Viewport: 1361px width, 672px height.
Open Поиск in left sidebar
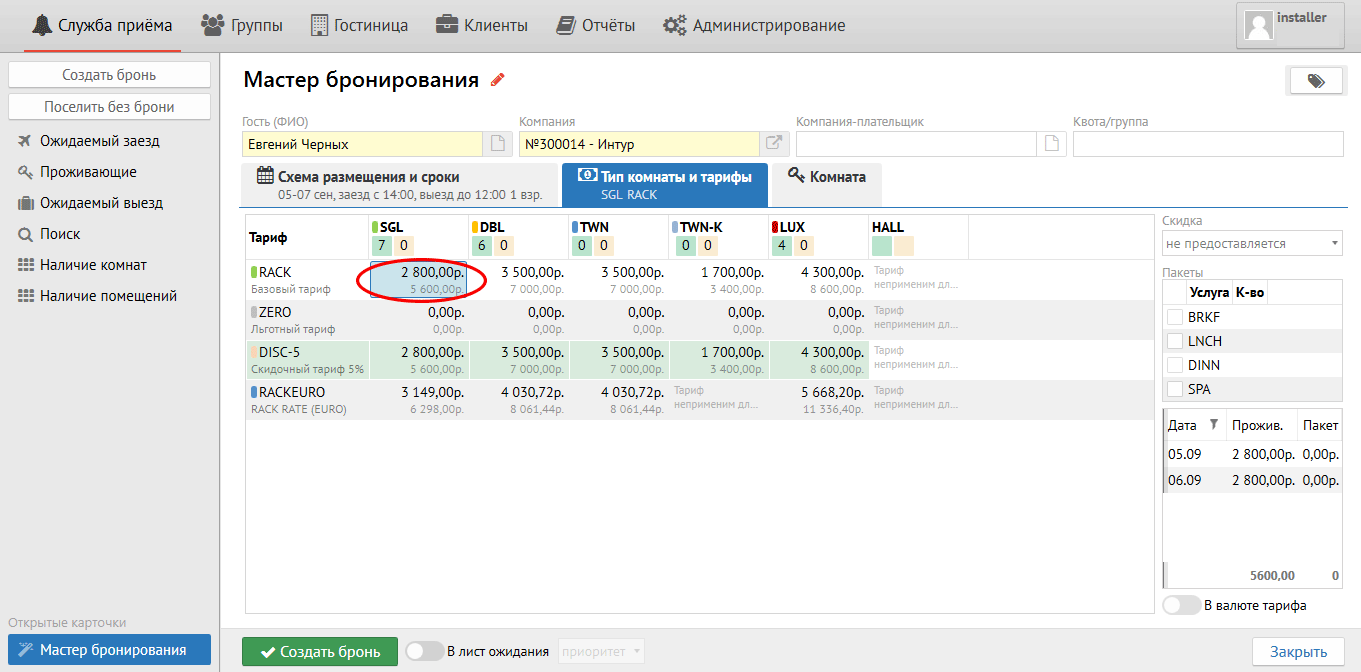pyautogui.click(x=60, y=234)
